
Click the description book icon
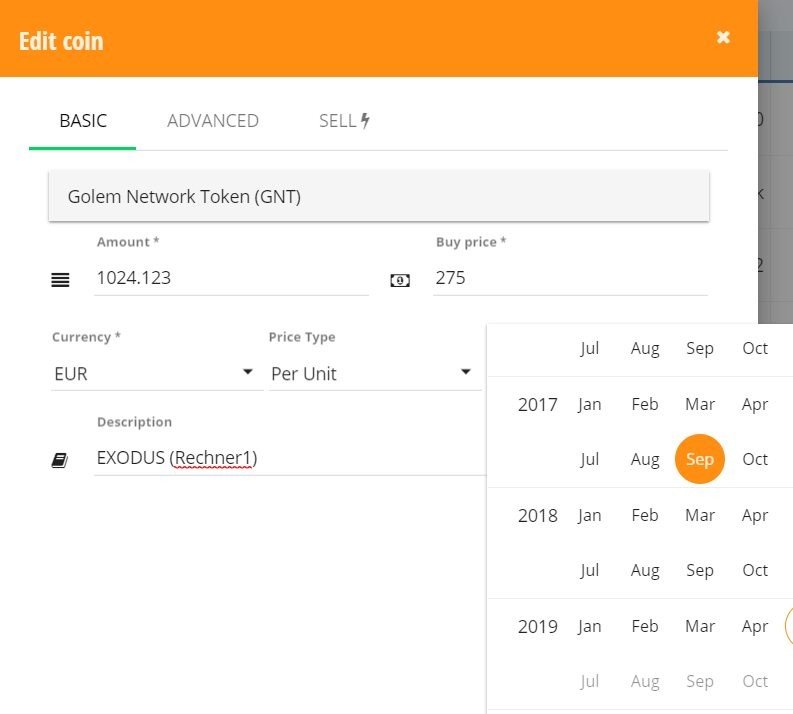tap(60, 460)
